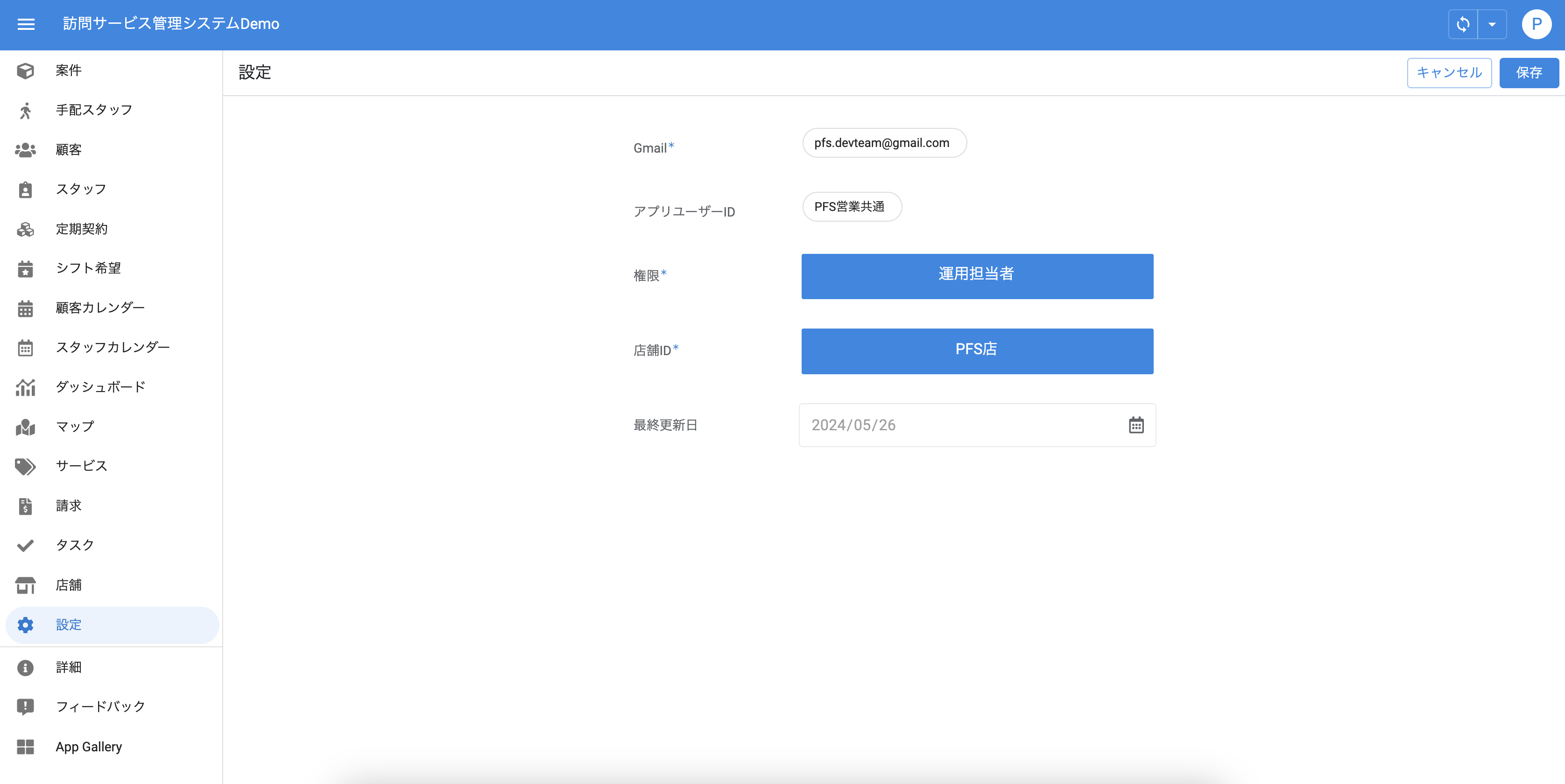Open the P user profile avatar
The width and height of the screenshot is (1565, 784).
1537,24
